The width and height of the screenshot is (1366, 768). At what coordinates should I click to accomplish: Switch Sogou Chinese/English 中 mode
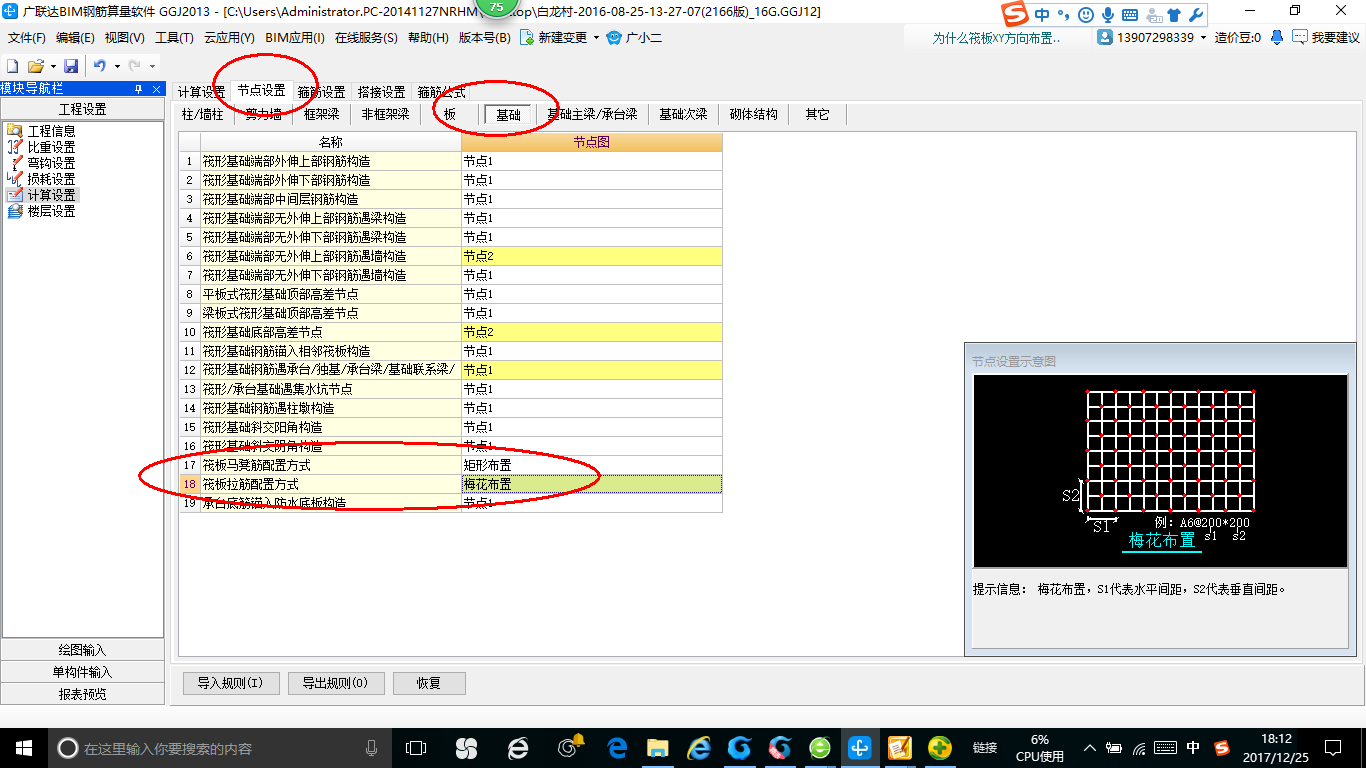pos(1042,14)
